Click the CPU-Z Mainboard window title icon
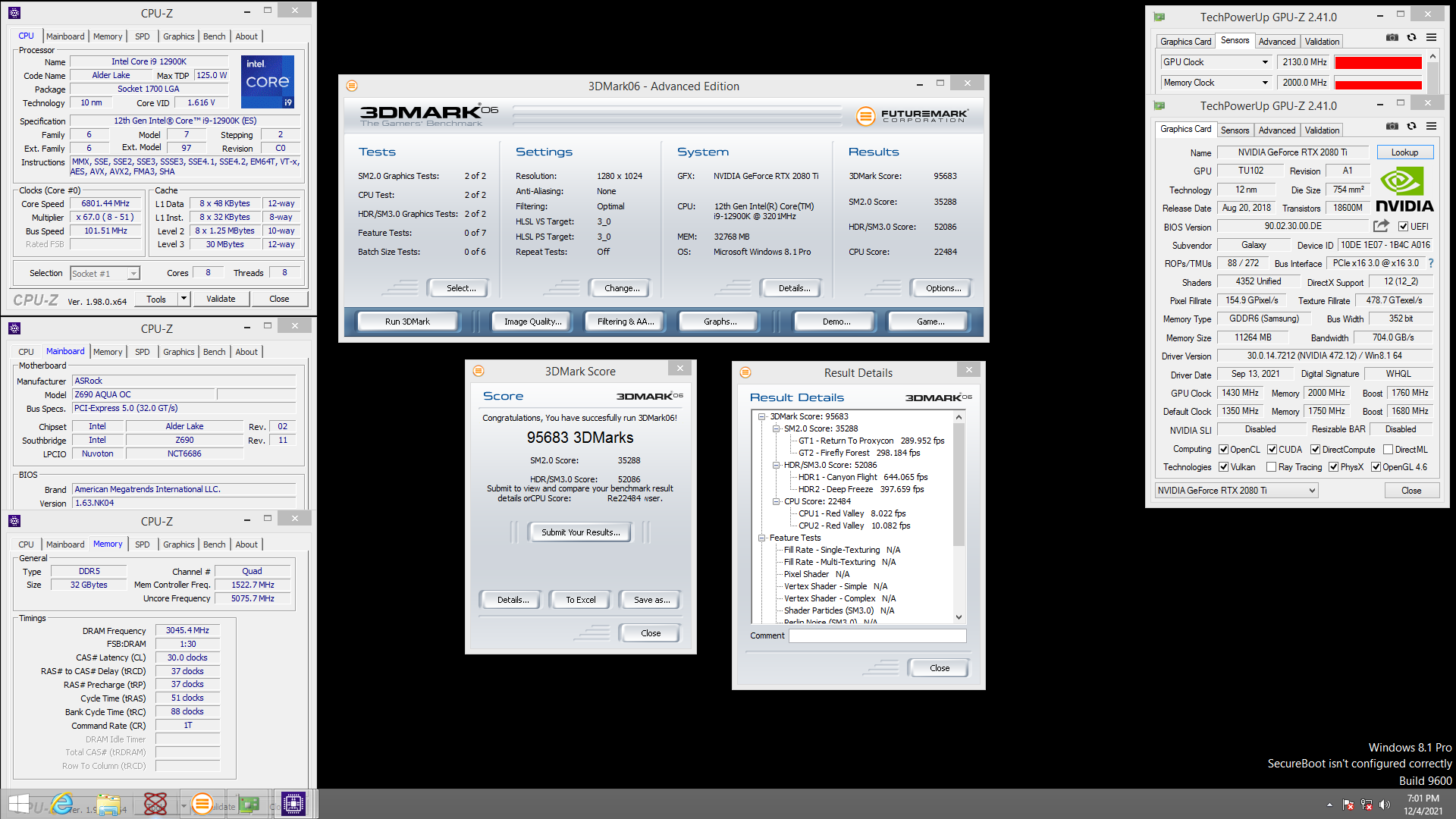 (x=14, y=328)
